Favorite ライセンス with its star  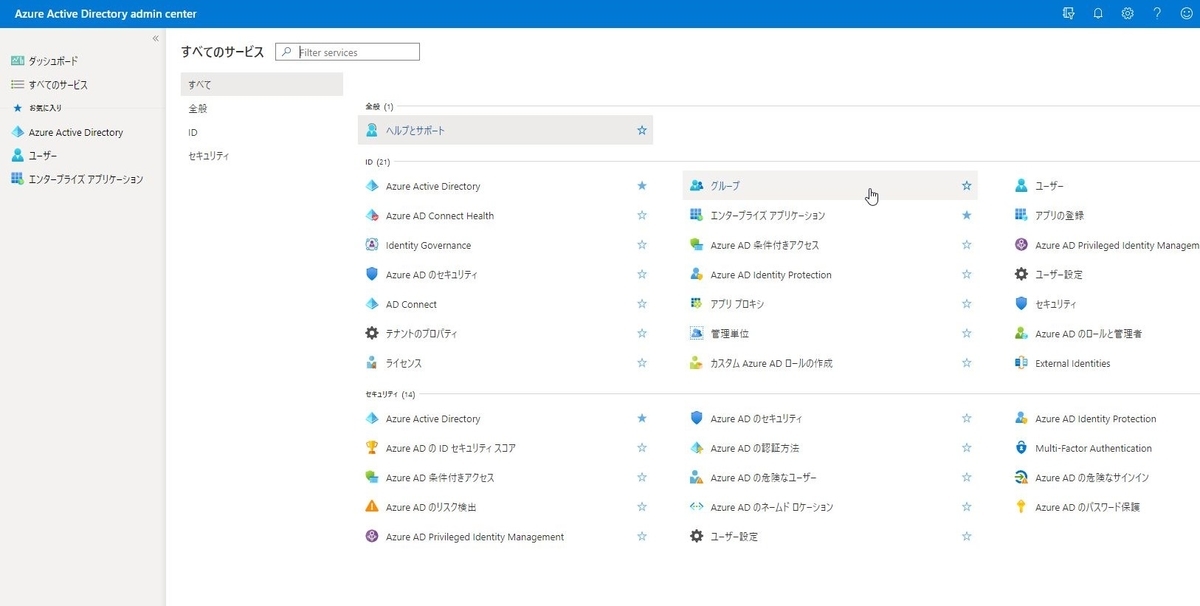tap(642, 363)
